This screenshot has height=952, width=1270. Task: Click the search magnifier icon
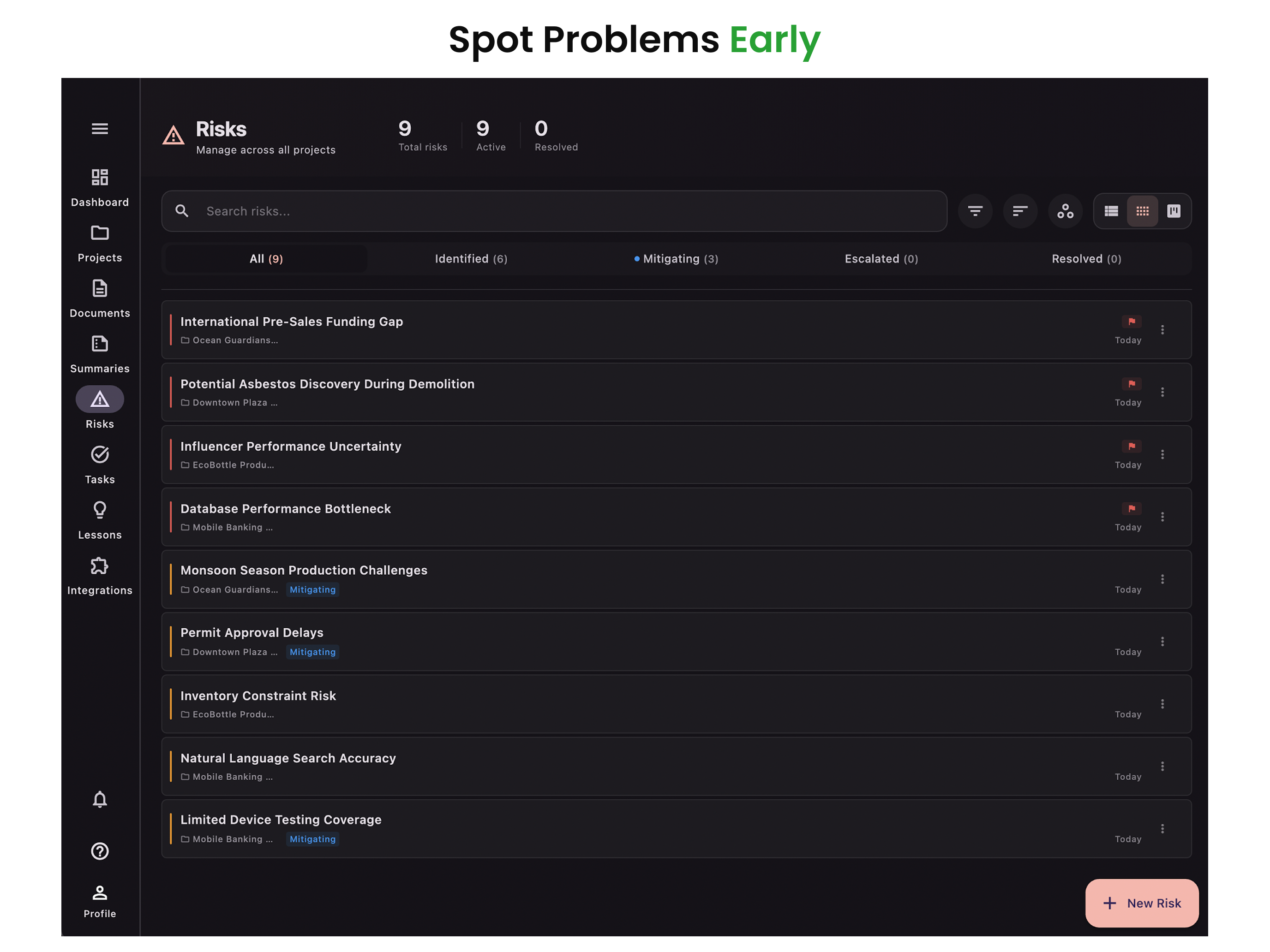pos(182,211)
